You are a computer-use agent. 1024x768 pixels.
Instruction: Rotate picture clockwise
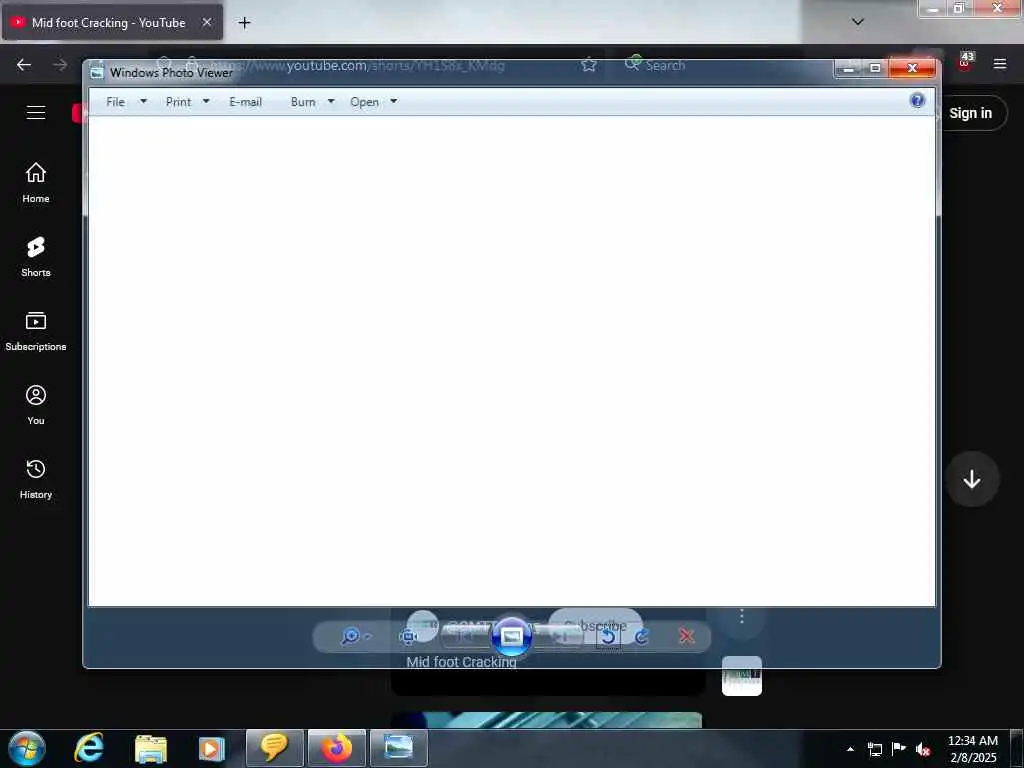pos(642,636)
